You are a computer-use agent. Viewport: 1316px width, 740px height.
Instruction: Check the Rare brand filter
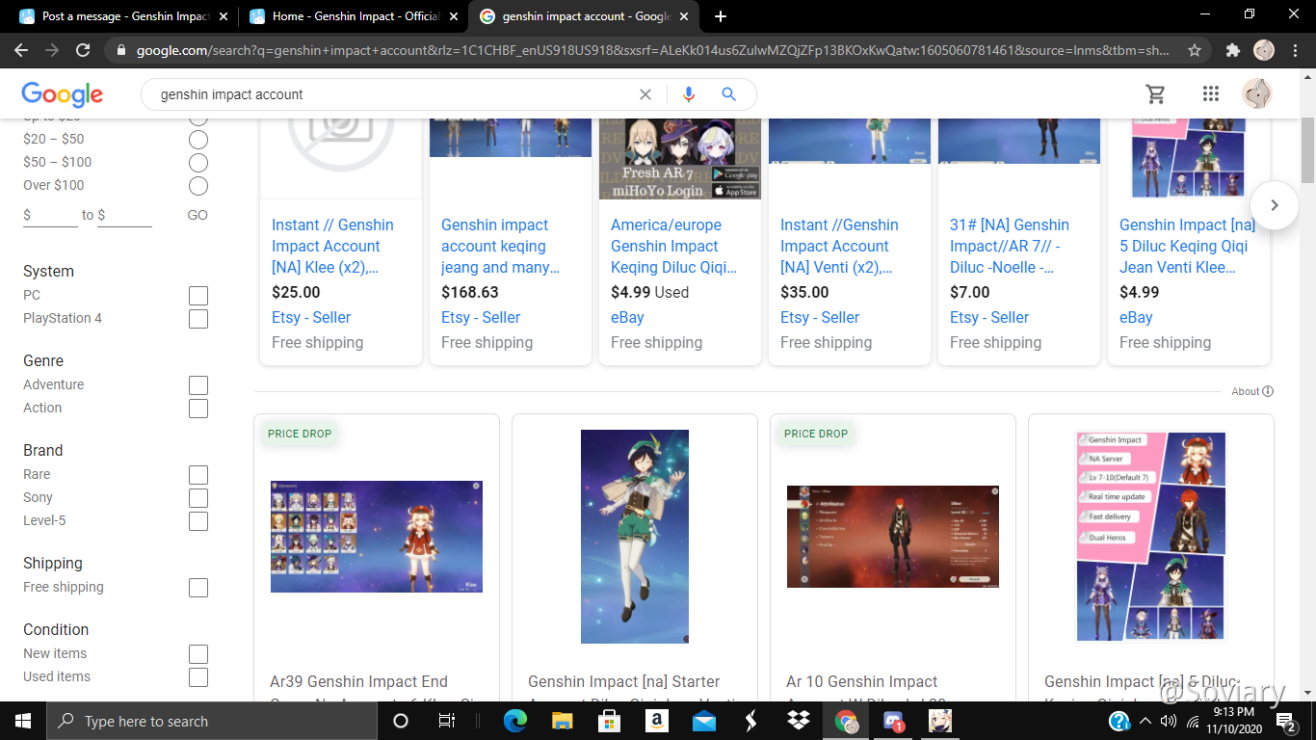pyautogui.click(x=198, y=475)
